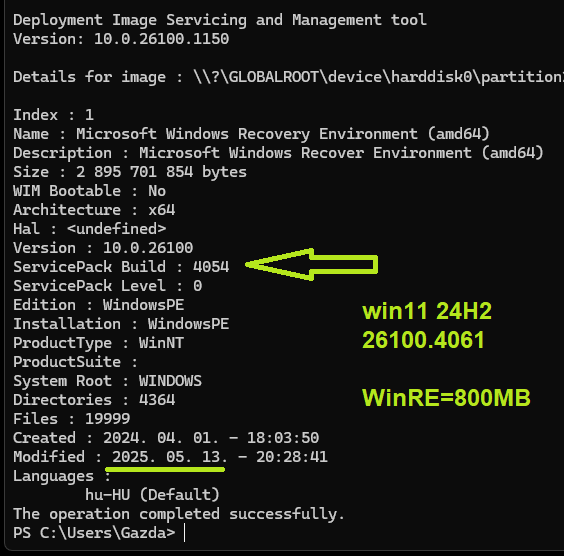This screenshot has width=564, height=556.
Task: Click the Name Microsoft Windows Recovery Environment line
Action: 251,134
